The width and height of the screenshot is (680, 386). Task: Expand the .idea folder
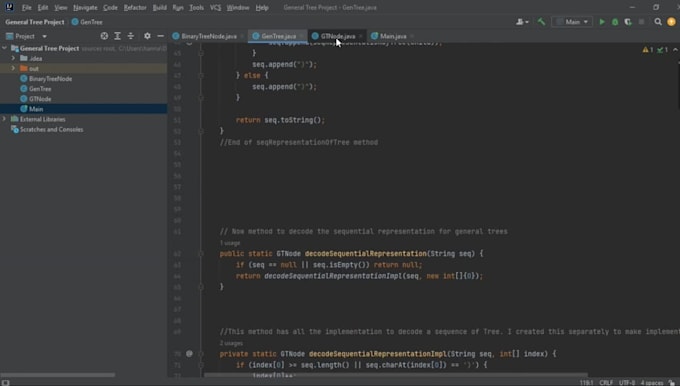[x=13, y=58]
